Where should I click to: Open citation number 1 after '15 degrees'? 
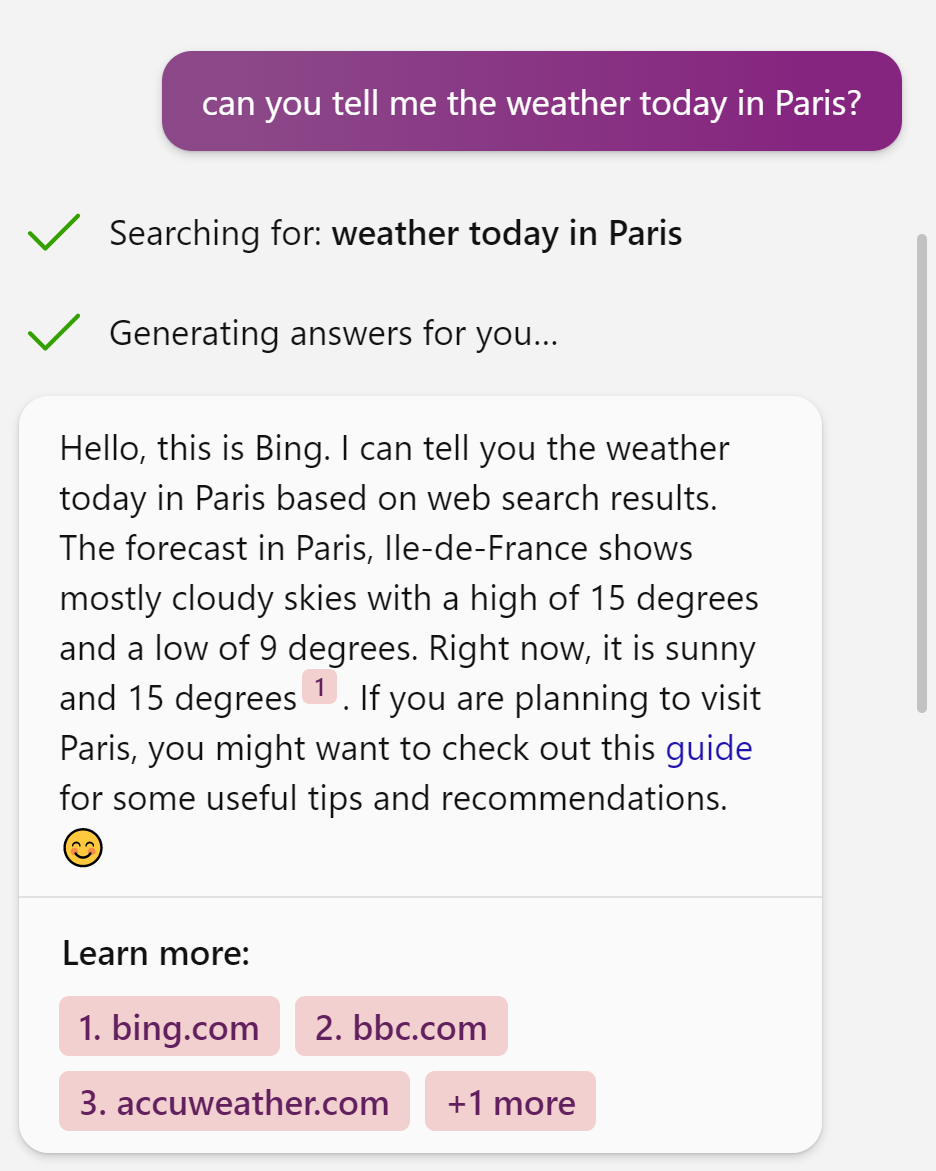point(319,687)
